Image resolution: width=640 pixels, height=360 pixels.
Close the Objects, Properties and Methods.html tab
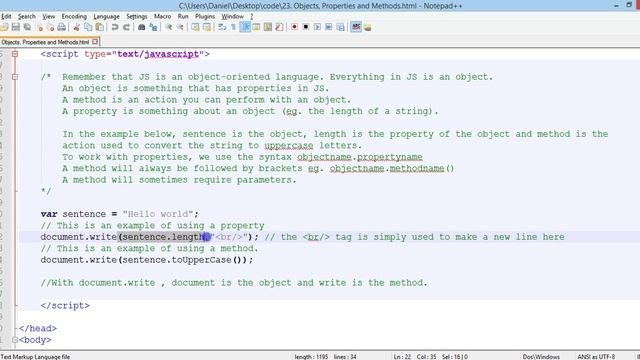click(x=95, y=42)
